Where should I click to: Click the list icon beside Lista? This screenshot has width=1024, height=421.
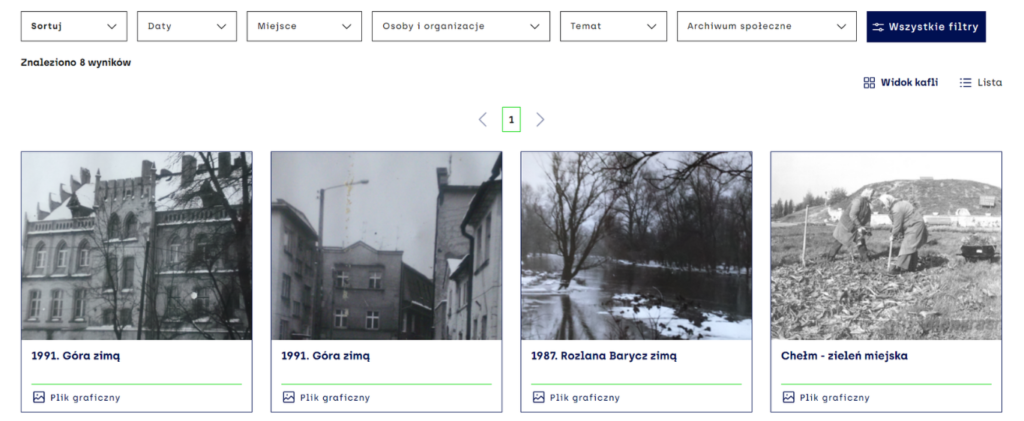click(965, 82)
